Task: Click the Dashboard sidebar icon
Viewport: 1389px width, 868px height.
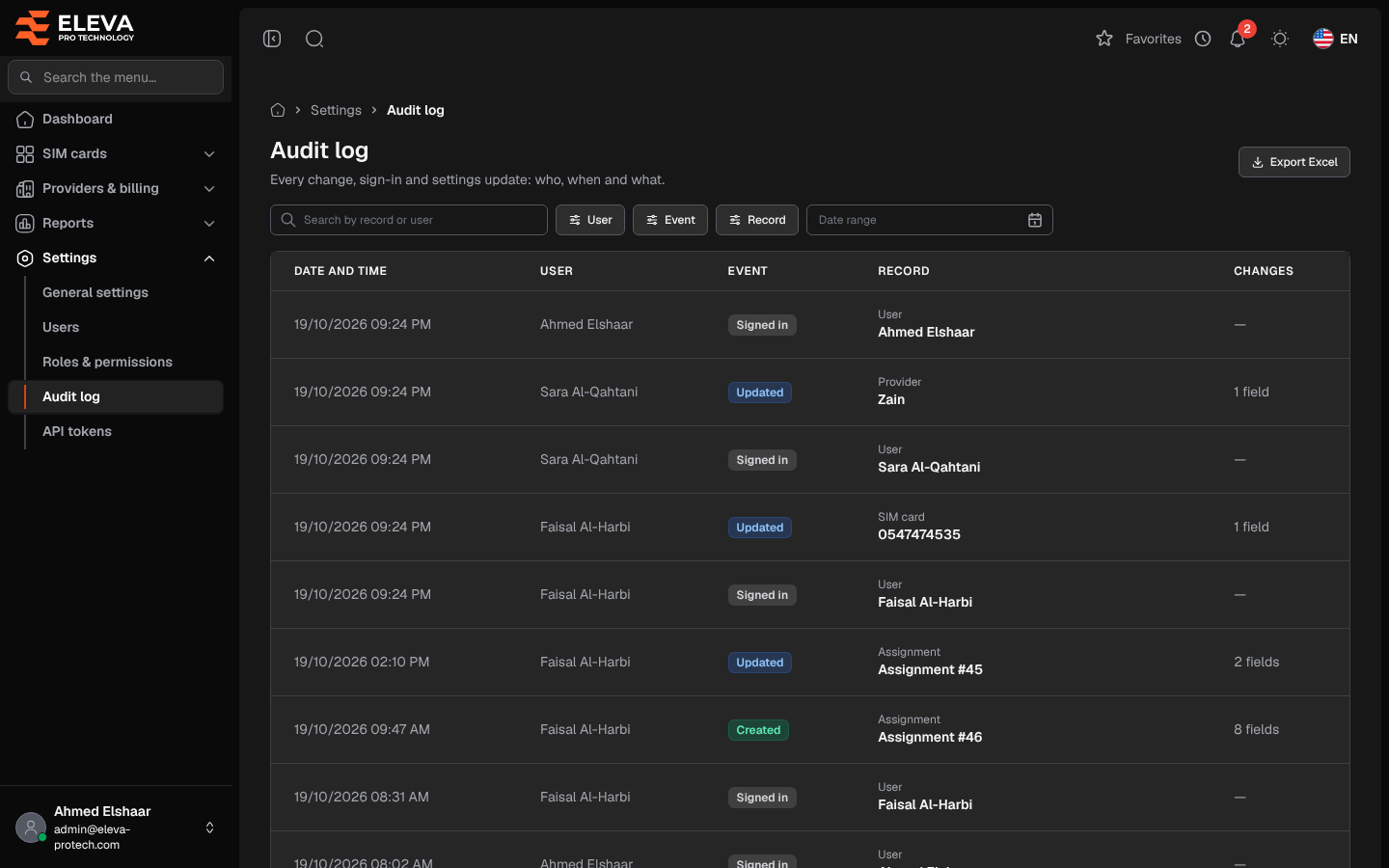Action: point(25,120)
